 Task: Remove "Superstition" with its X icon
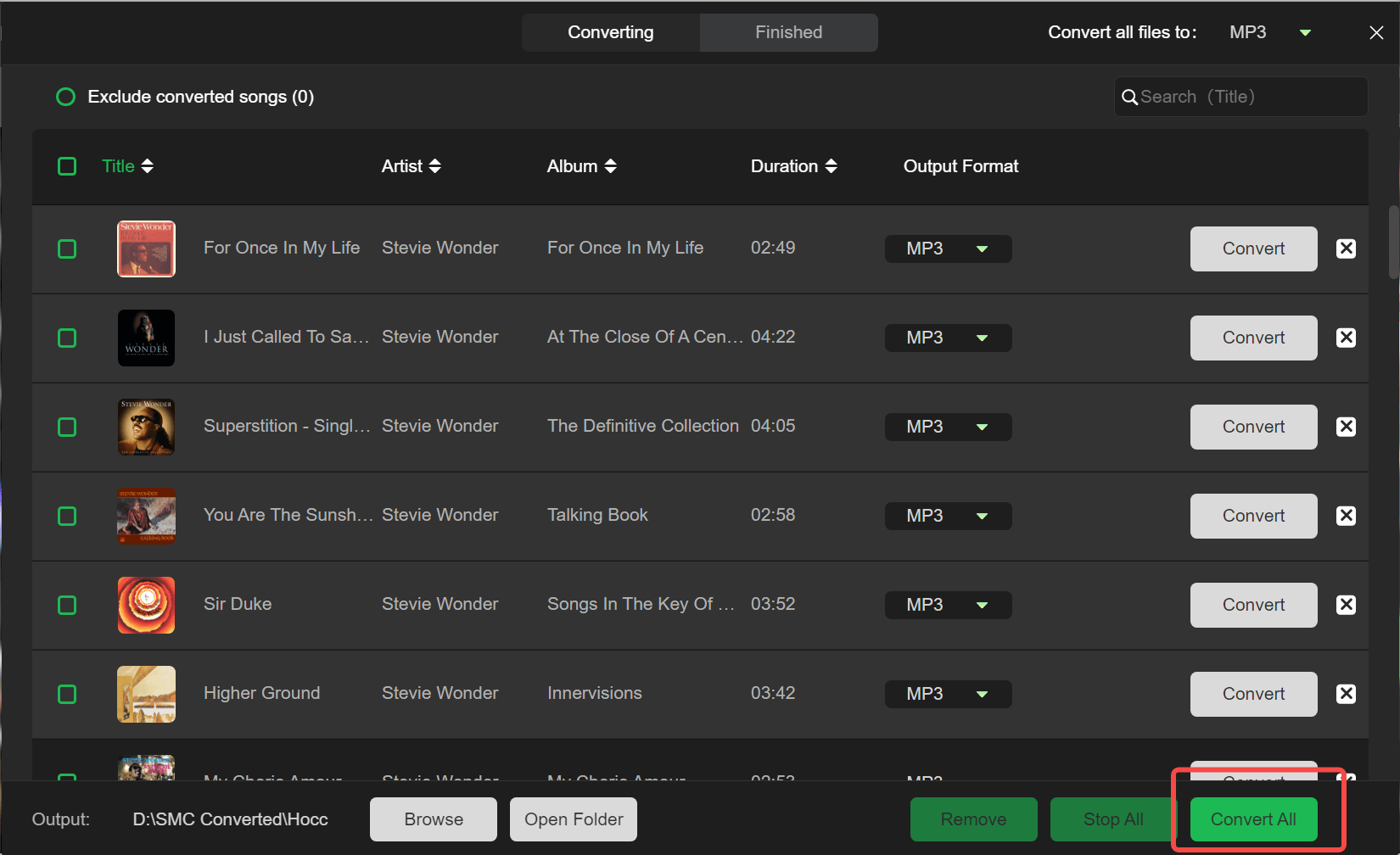pos(1346,426)
